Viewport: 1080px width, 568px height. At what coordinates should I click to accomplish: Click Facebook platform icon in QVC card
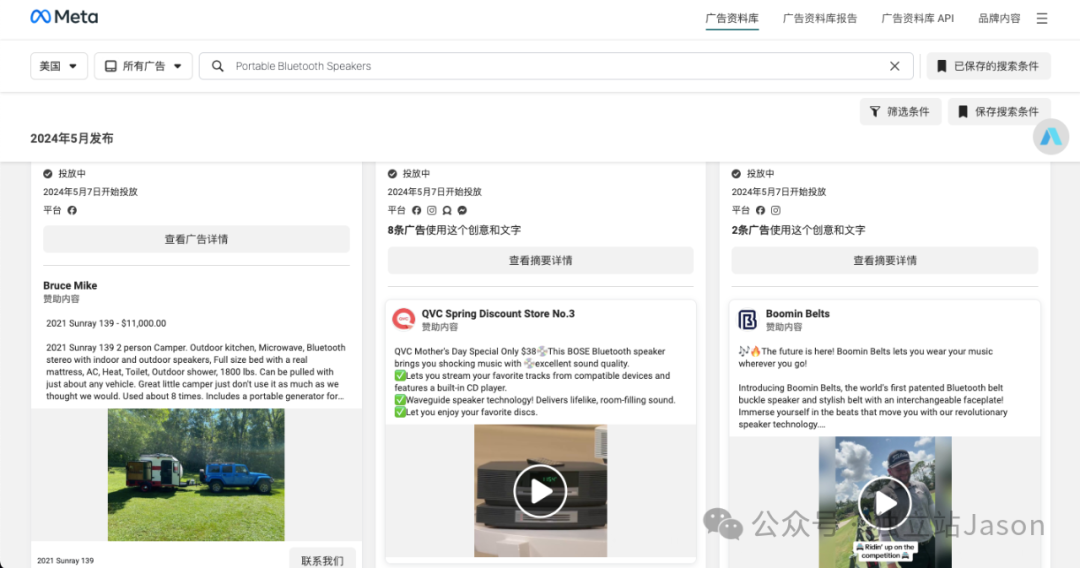tap(416, 210)
